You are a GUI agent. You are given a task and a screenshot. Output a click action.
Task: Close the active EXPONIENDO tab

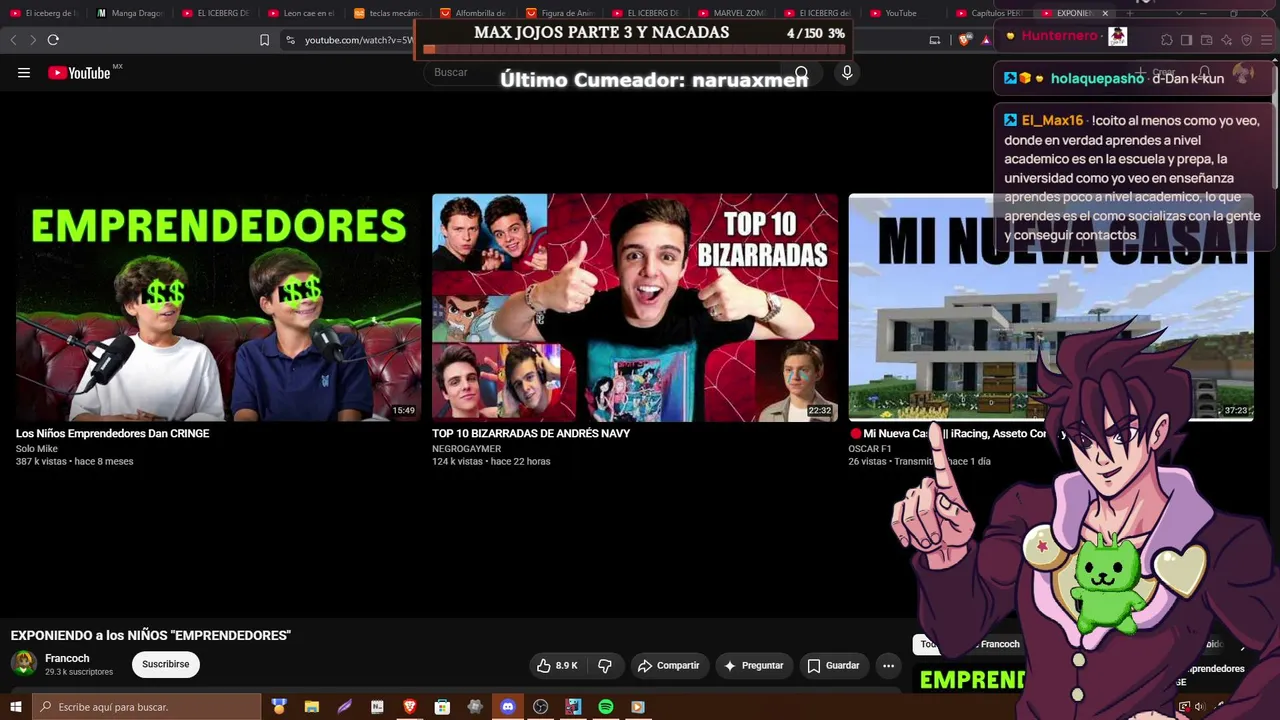[1105, 13]
